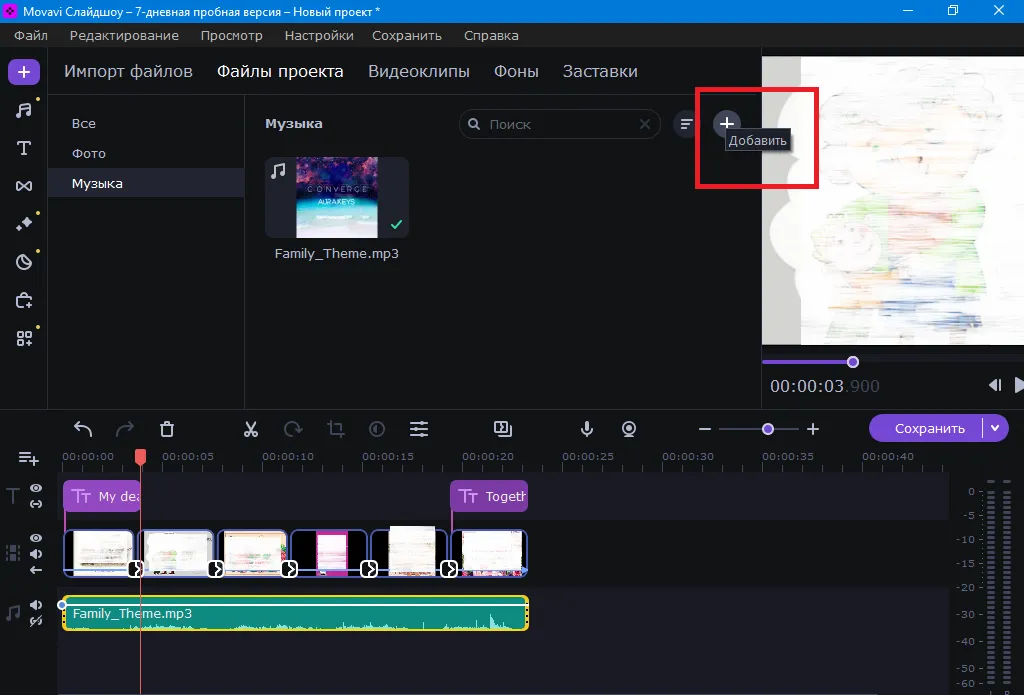
Task: Expand the Save button dropdown arrow
Action: tap(995, 428)
